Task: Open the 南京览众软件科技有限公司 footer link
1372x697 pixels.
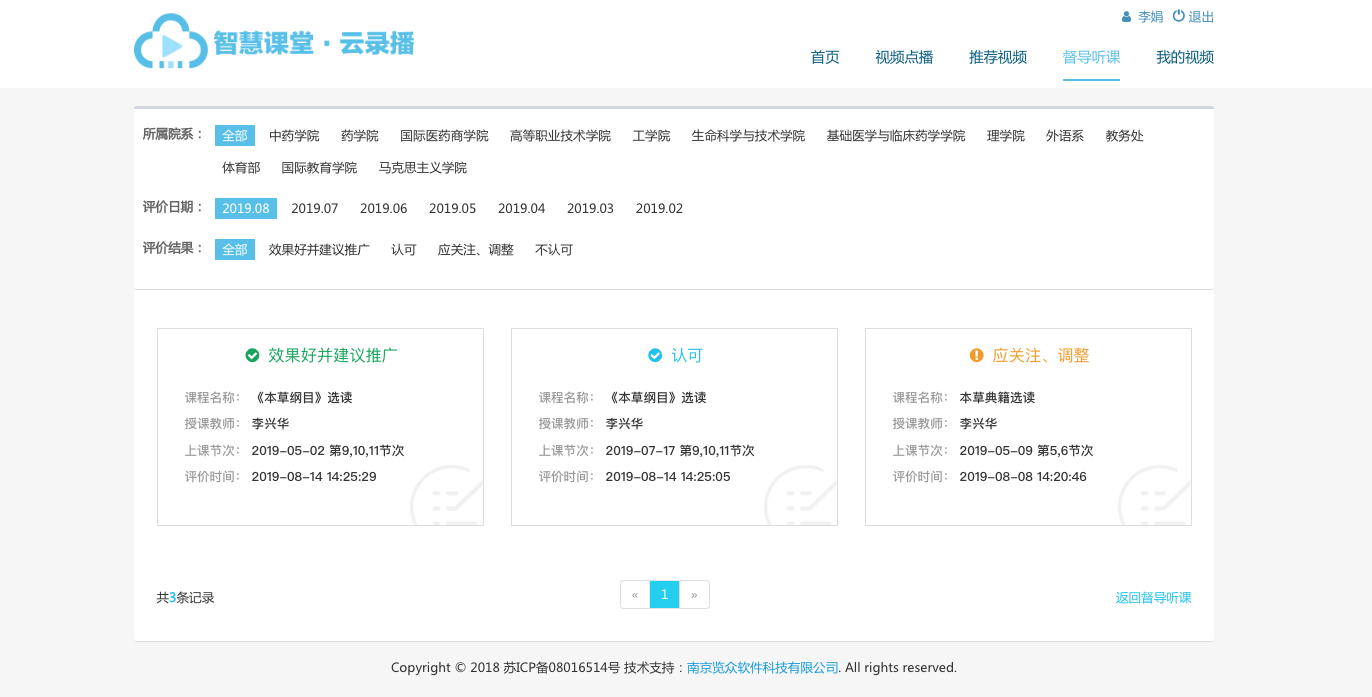Action: pyautogui.click(x=763, y=667)
